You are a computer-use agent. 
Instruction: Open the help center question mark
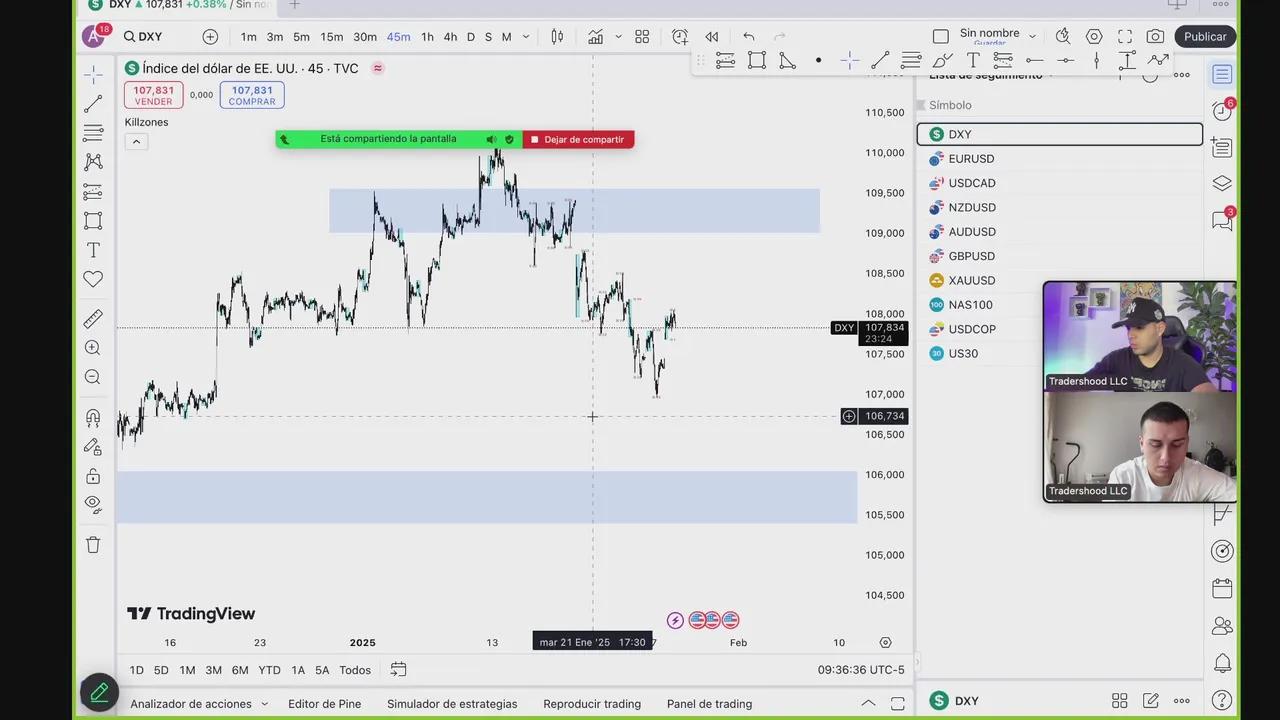pyautogui.click(x=1221, y=700)
